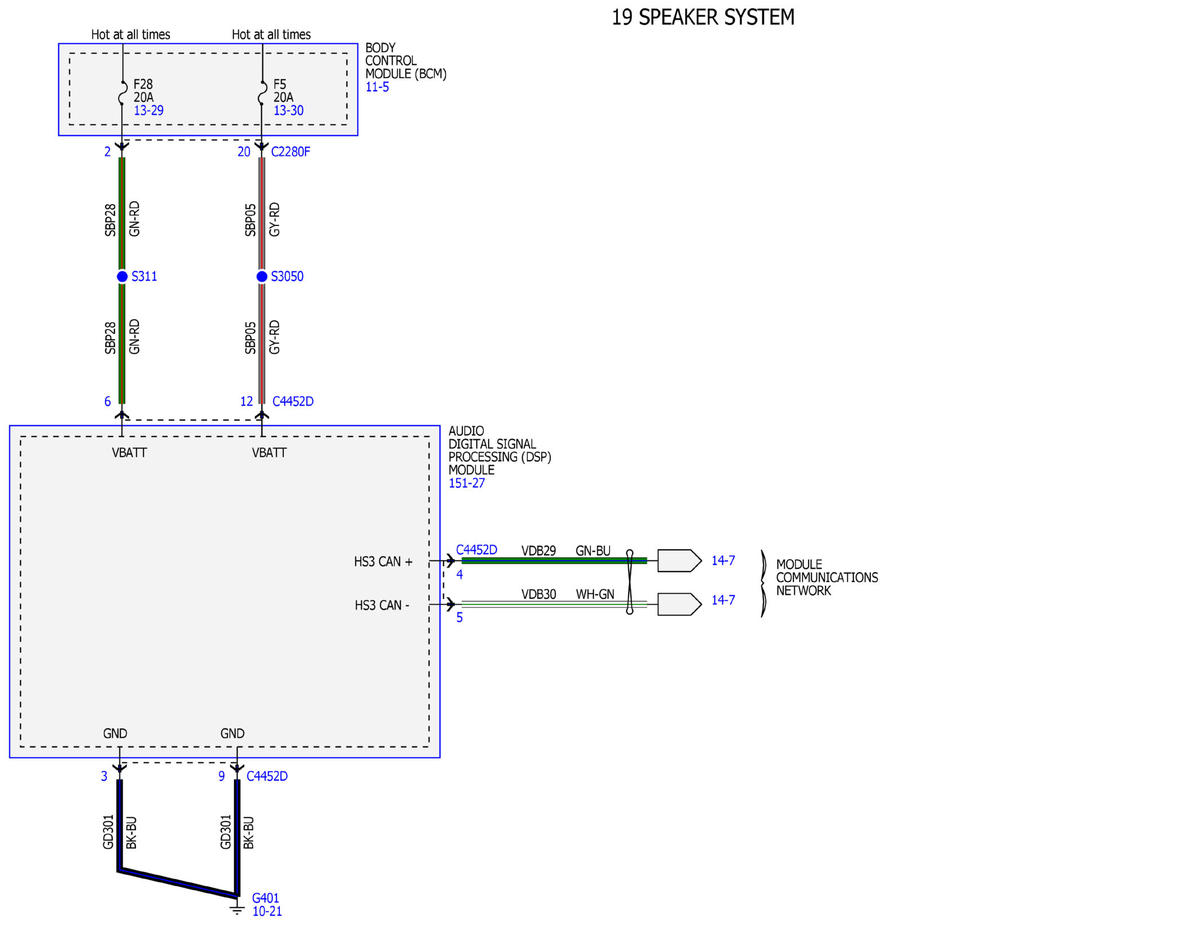Open the 10-21 ground reference link

click(267, 911)
